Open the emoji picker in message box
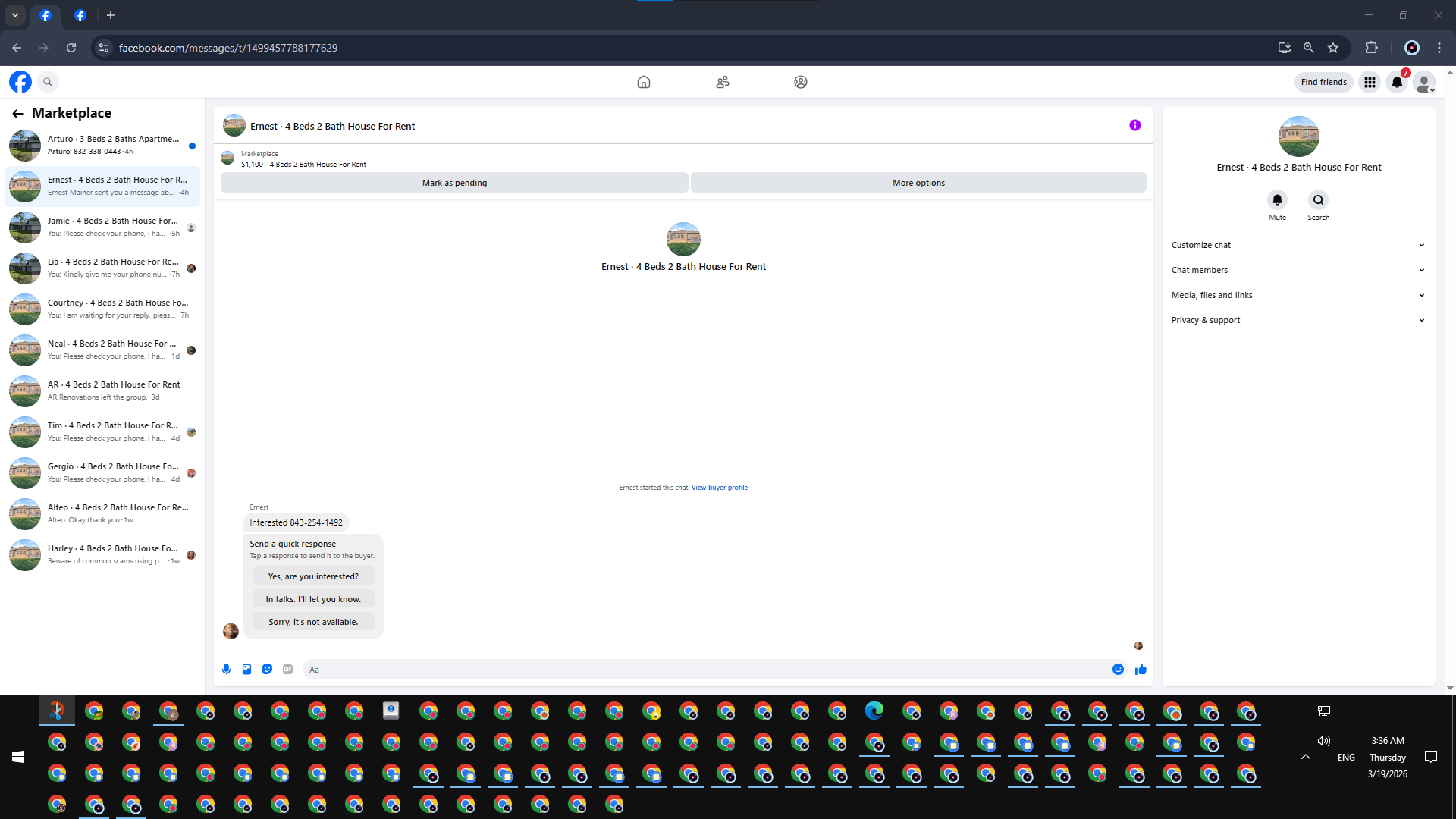1456x819 pixels. [x=1118, y=669]
